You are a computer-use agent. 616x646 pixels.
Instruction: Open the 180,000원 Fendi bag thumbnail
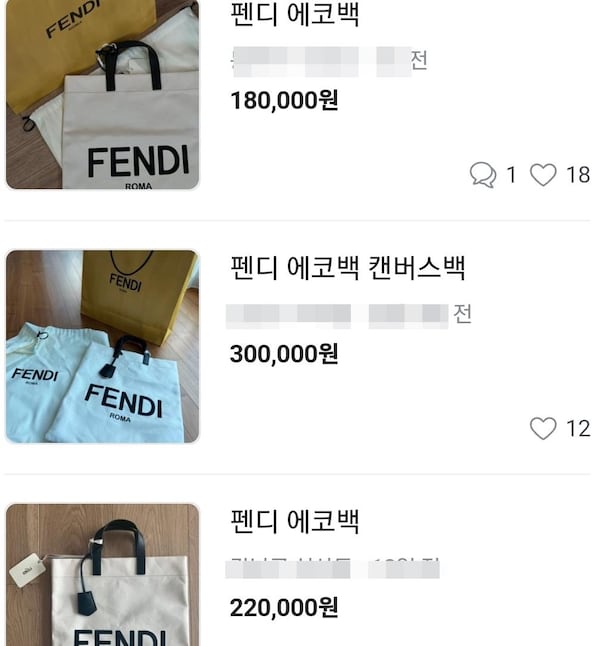[x=102, y=94]
